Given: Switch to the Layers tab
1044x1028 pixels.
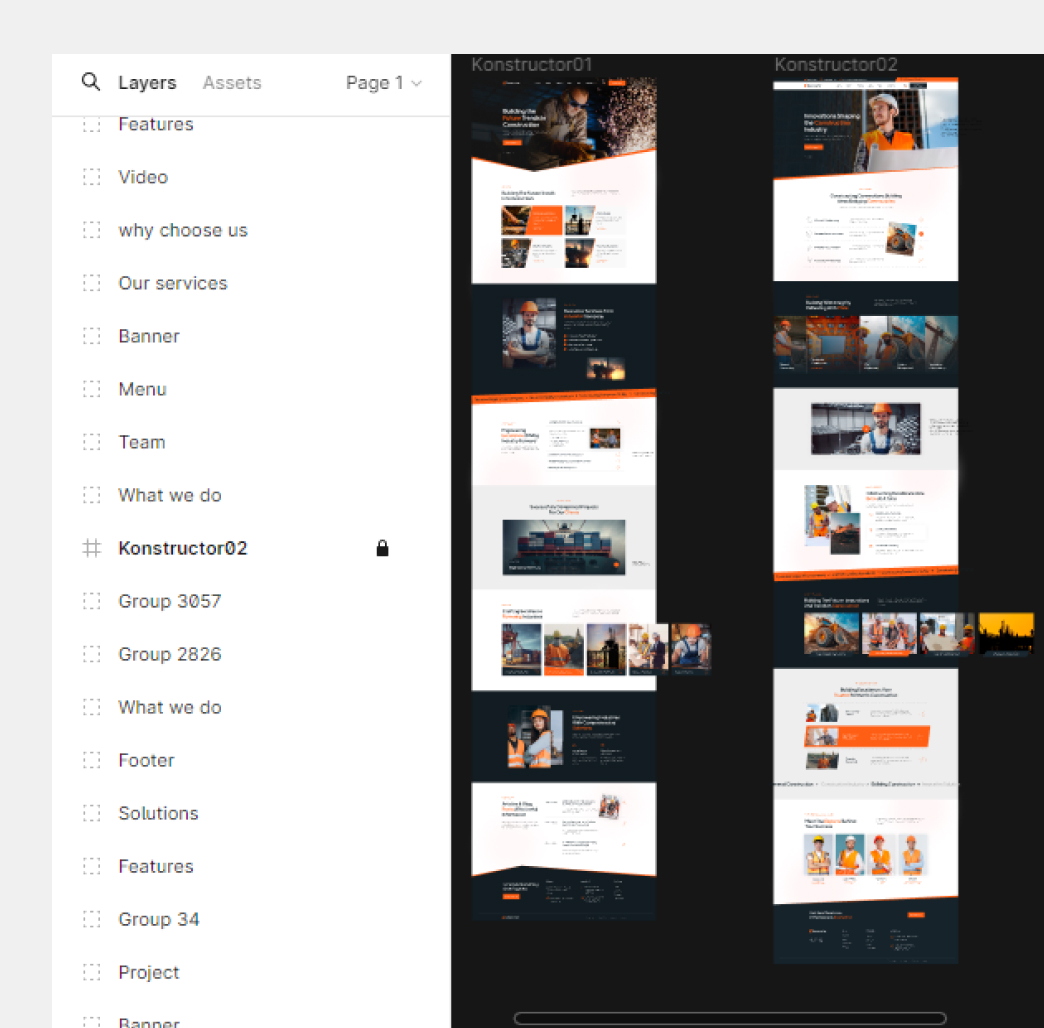Looking at the screenshot, I should pyautogui.click(x=147, y=83).
